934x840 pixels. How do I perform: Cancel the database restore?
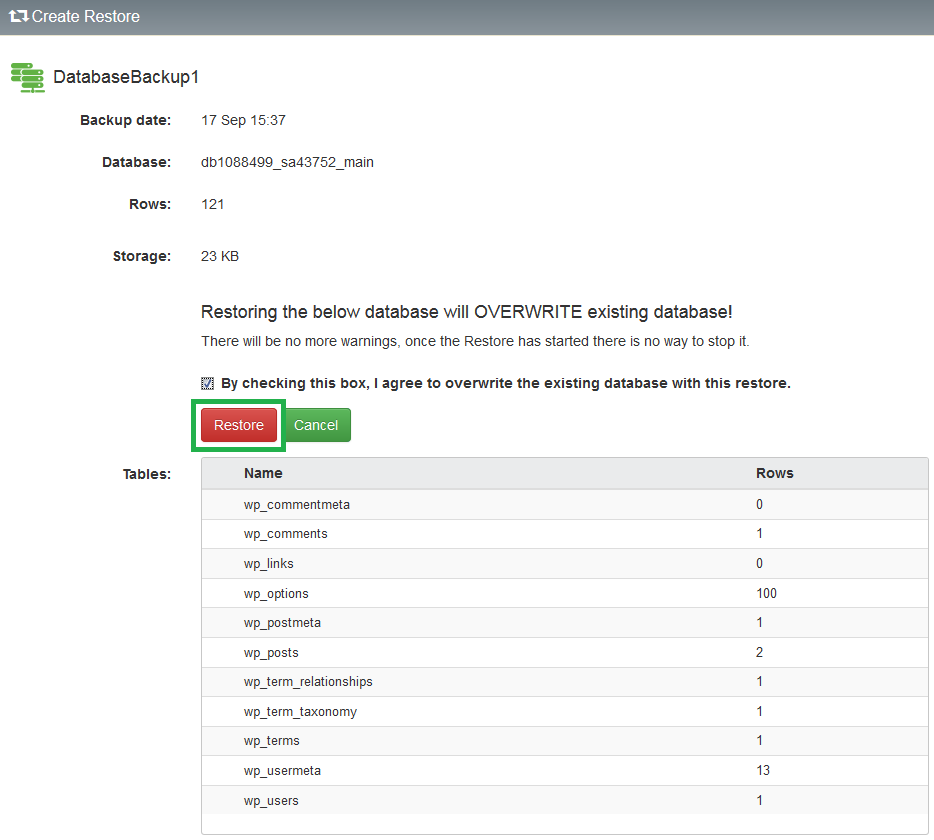316,425
